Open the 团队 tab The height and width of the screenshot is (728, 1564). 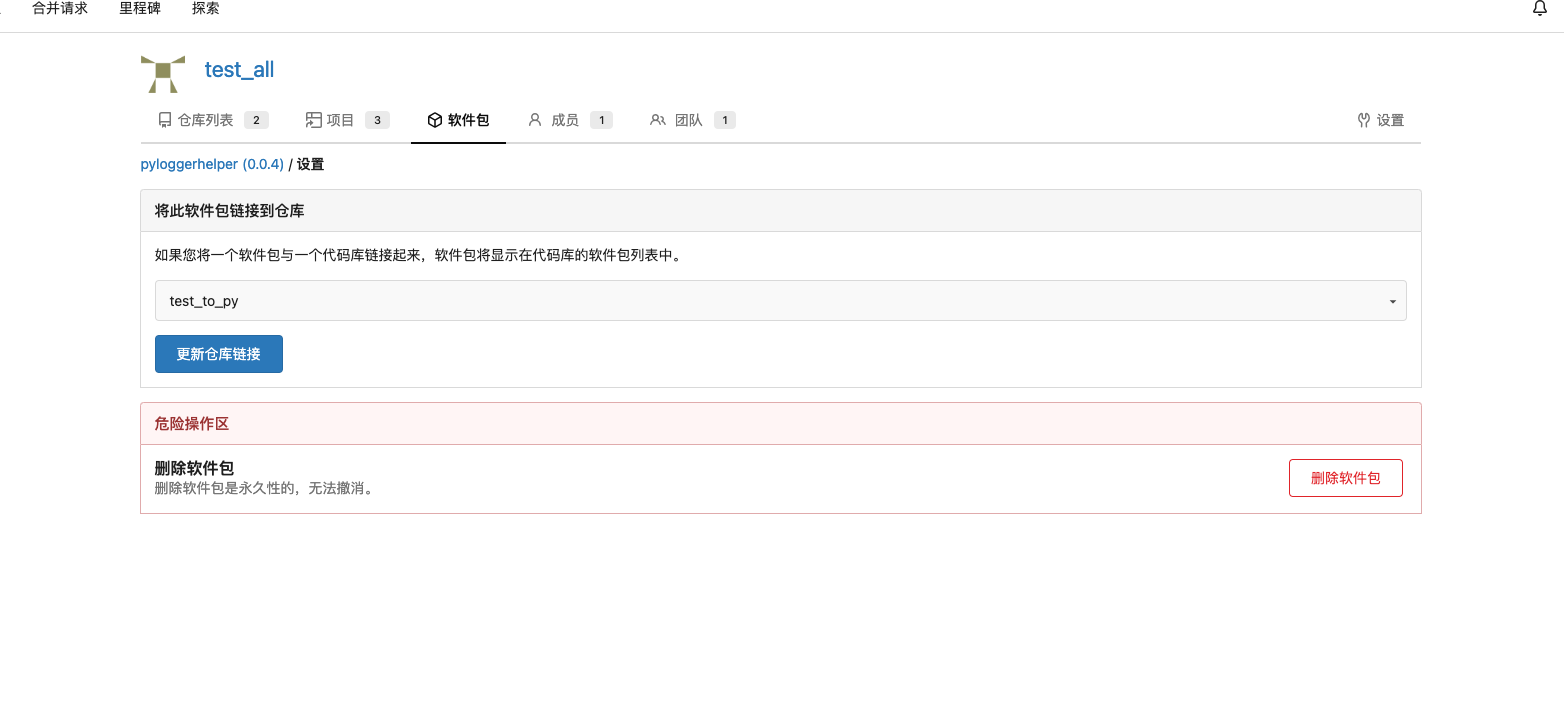coord(692,120)
